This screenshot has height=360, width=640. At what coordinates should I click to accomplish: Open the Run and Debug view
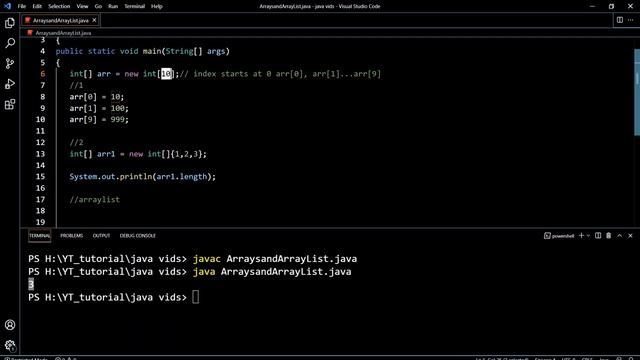pos(10,84)
